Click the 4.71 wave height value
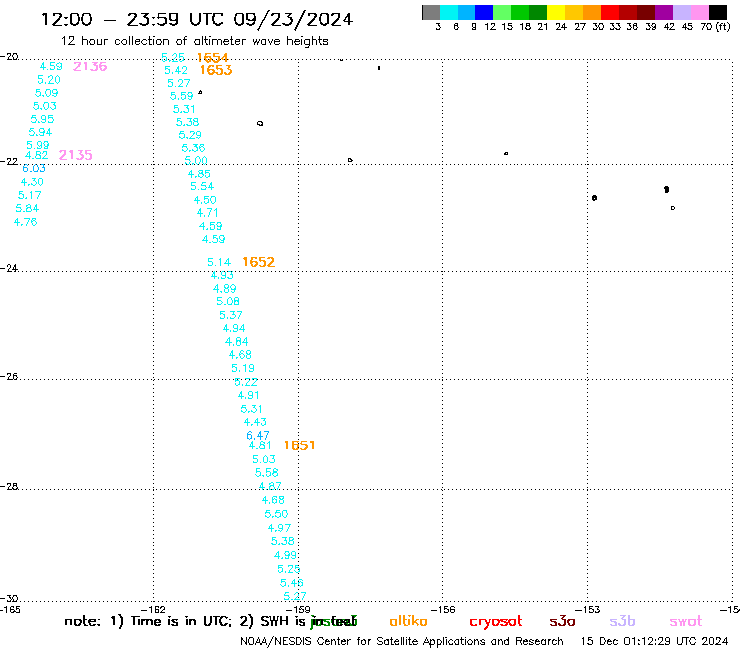Viewport: 740px width, 650px height. (208, 213)
